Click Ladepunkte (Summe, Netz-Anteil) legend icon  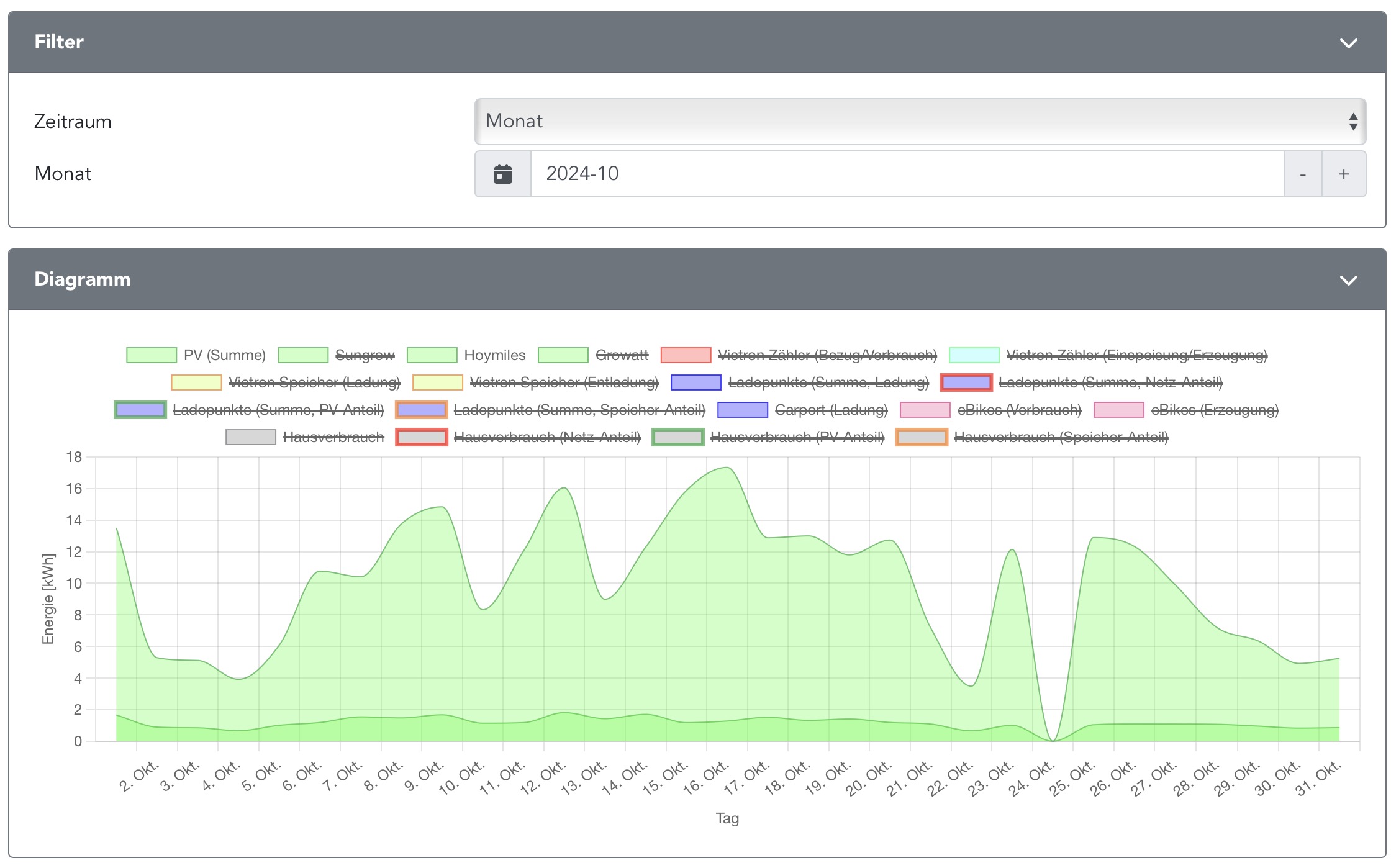click(966, 382)
